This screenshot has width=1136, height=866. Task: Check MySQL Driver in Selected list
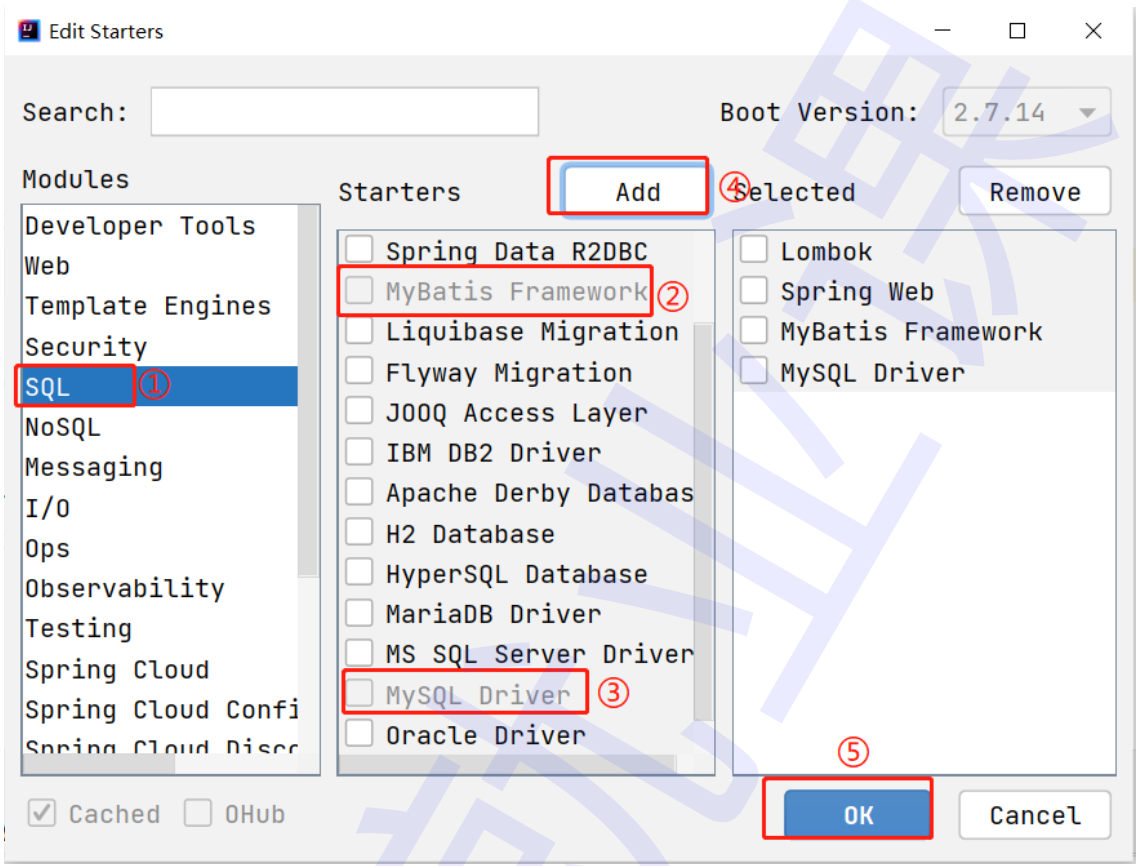tap(753, 371)
